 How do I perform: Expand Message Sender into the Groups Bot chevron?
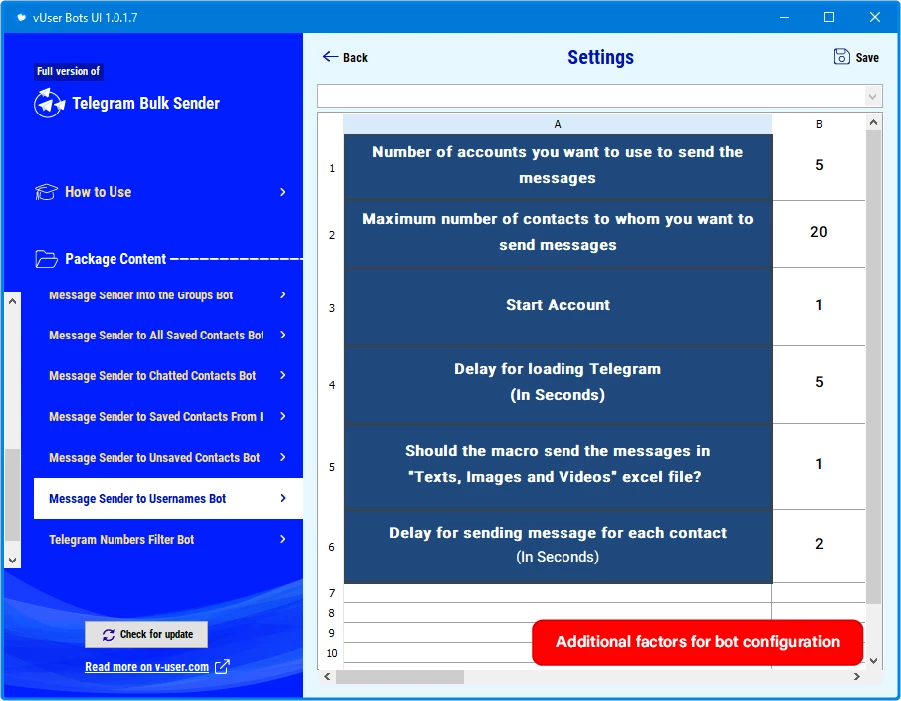tap(282, 295)
